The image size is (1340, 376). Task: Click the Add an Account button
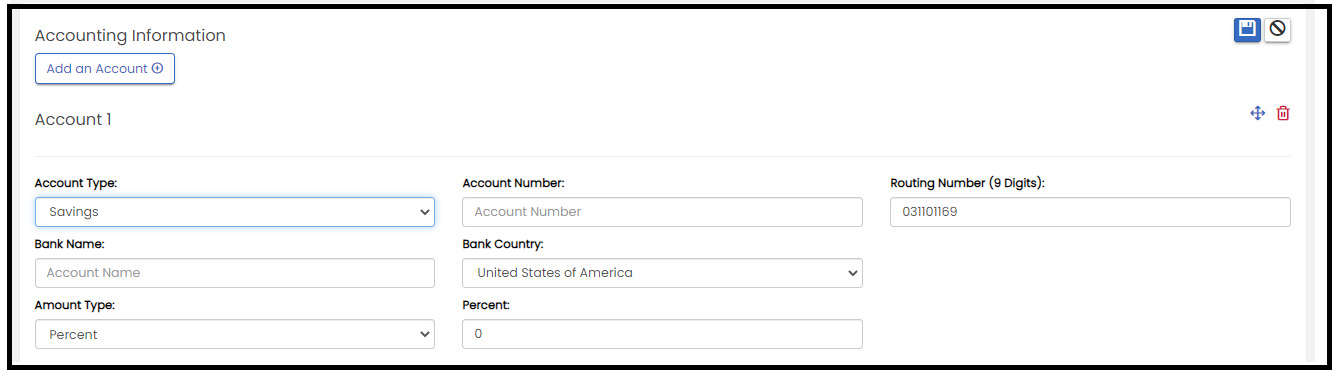click(x=105, y=69)
